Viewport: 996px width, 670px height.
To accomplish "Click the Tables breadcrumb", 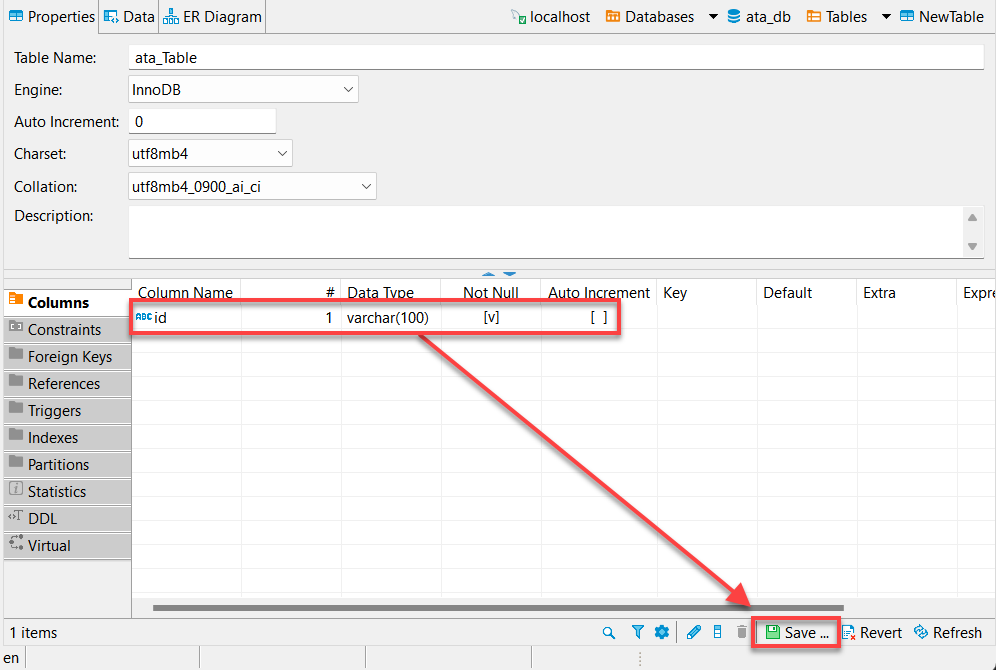I will tap(837, 17).
